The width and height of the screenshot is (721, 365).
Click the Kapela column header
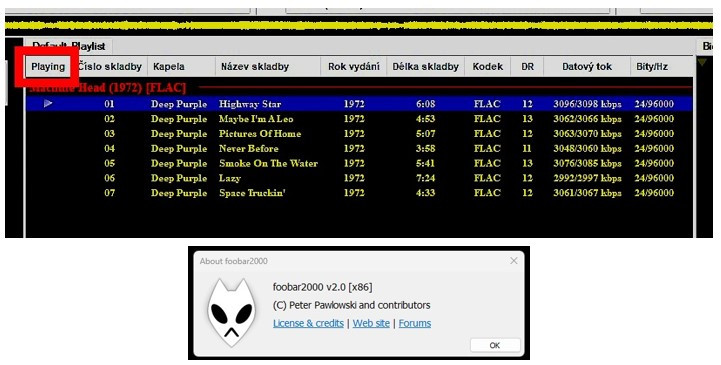(x=181, y=67)
